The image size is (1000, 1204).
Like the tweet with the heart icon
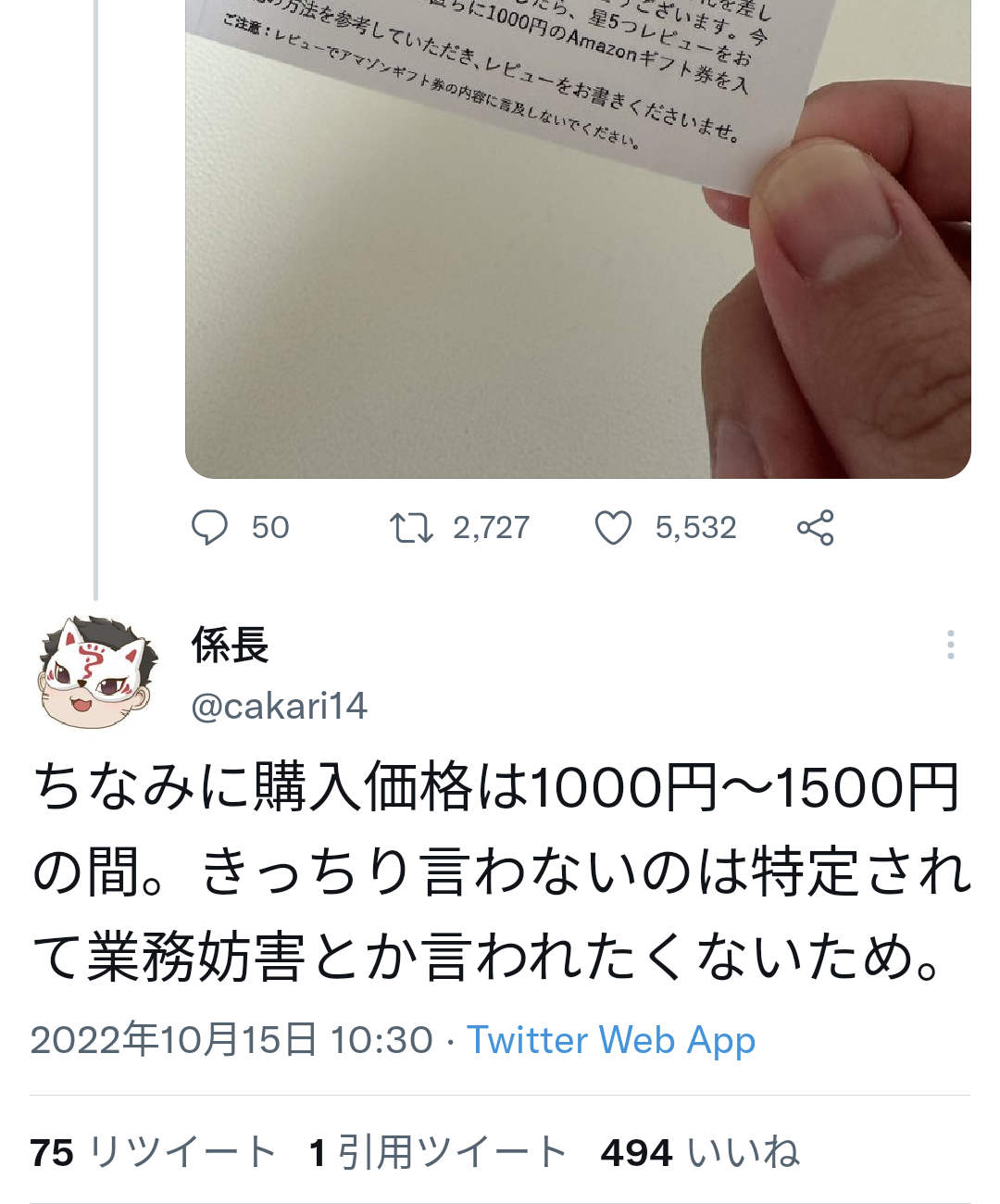613,528
